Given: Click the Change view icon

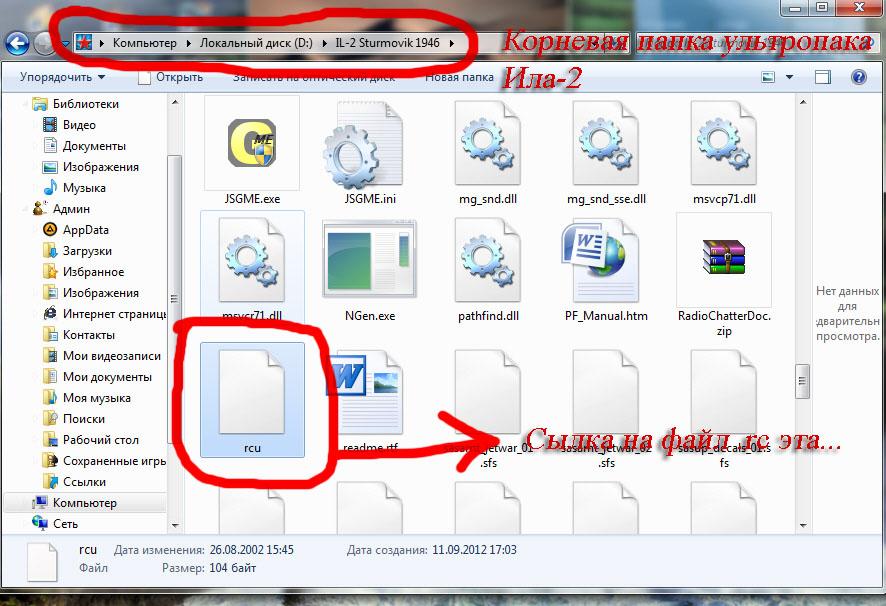Looking at the screenshot, I should [768, 77].
